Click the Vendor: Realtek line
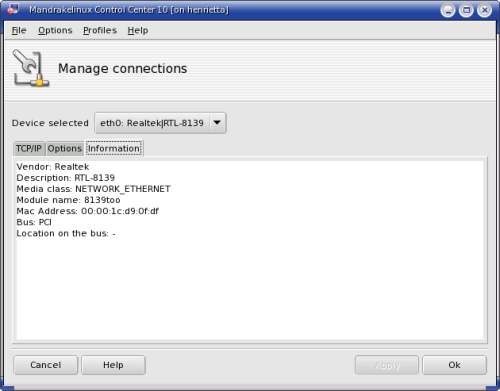 click(x=53, y=167)
